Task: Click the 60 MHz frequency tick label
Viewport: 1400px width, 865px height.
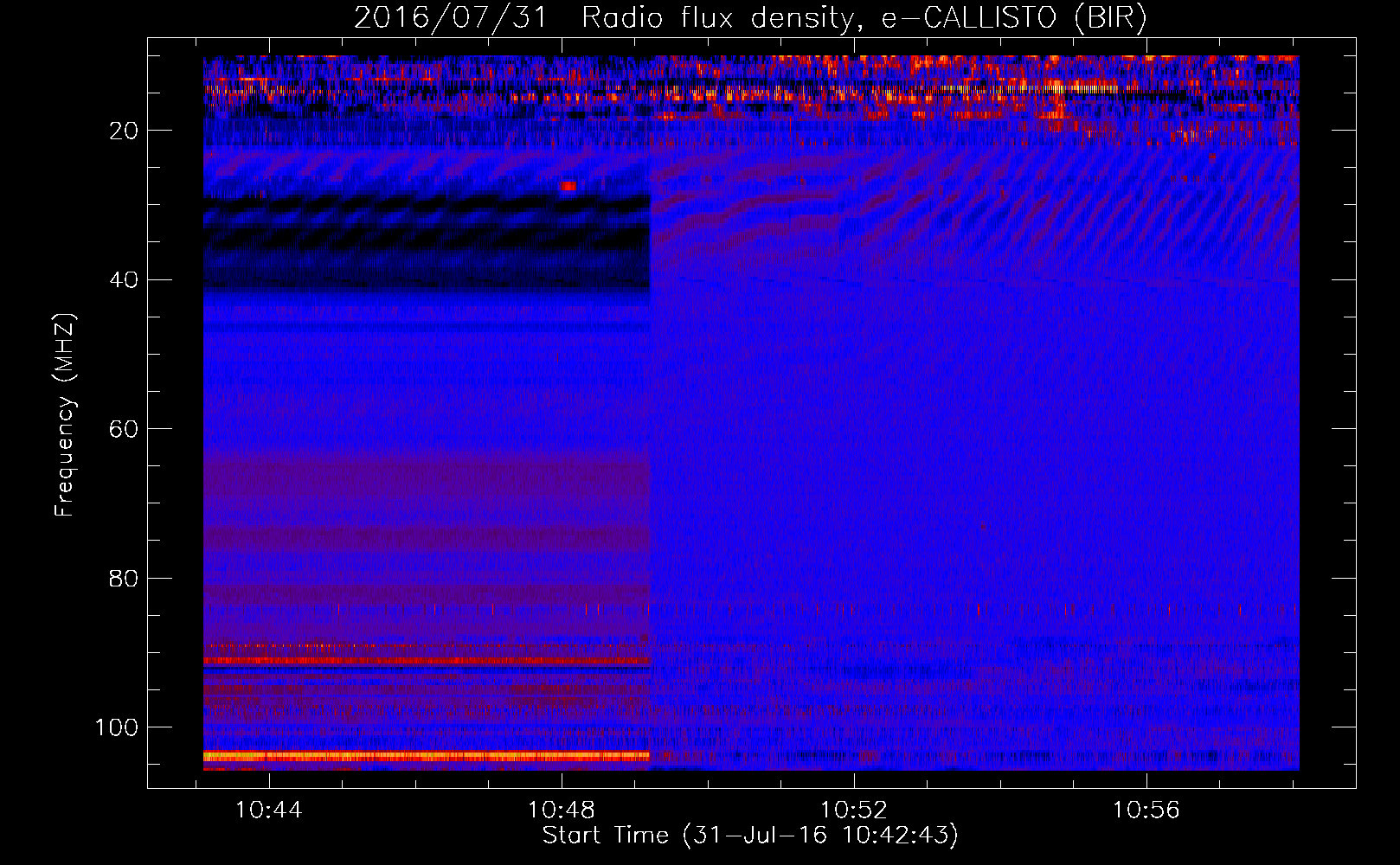Action: click(x=125, y=429)
